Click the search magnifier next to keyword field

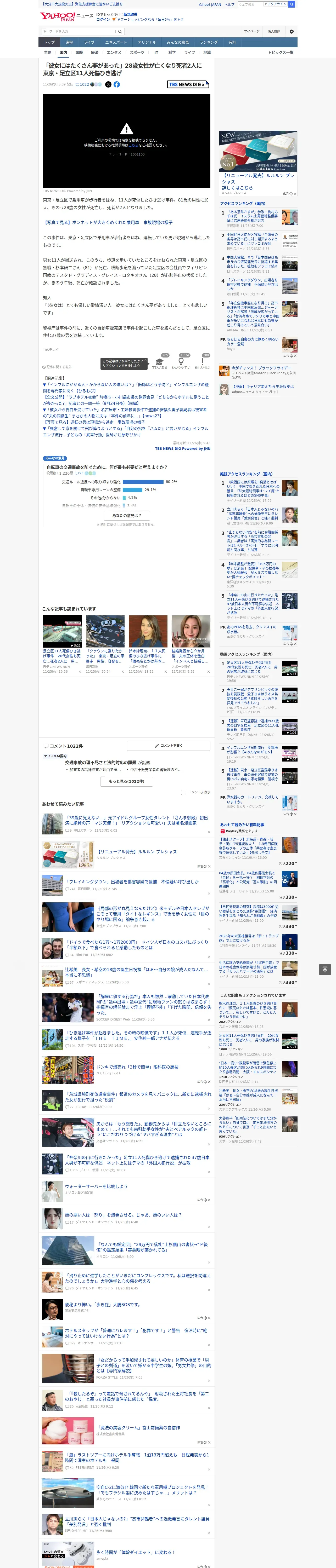pos(120,31)
